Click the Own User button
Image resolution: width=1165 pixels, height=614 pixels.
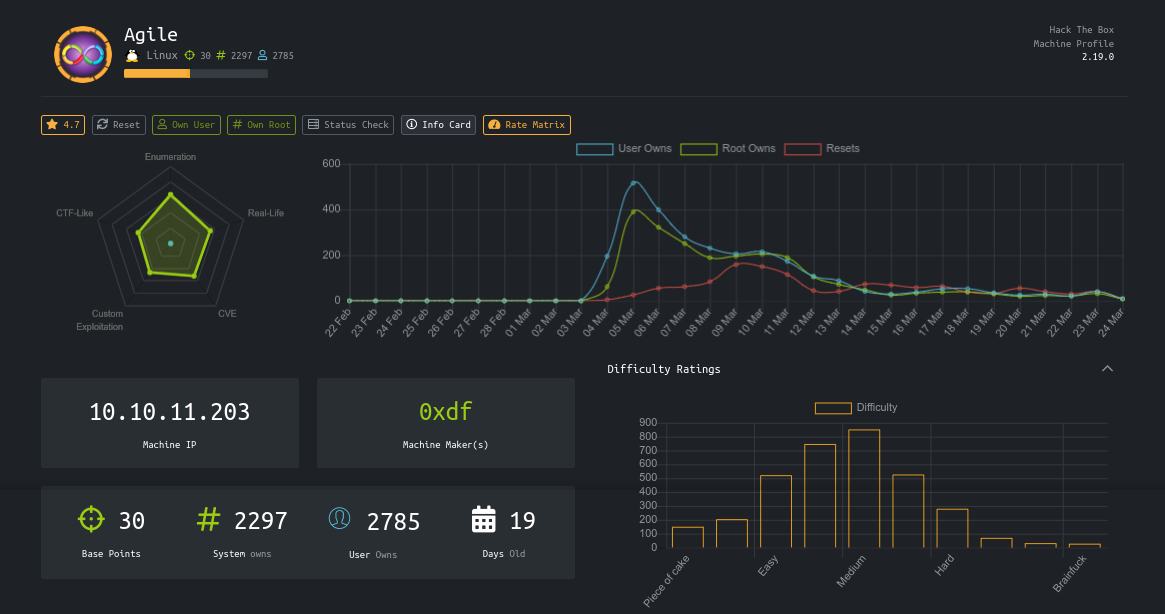pyautogui.click(x=186, y=125)
